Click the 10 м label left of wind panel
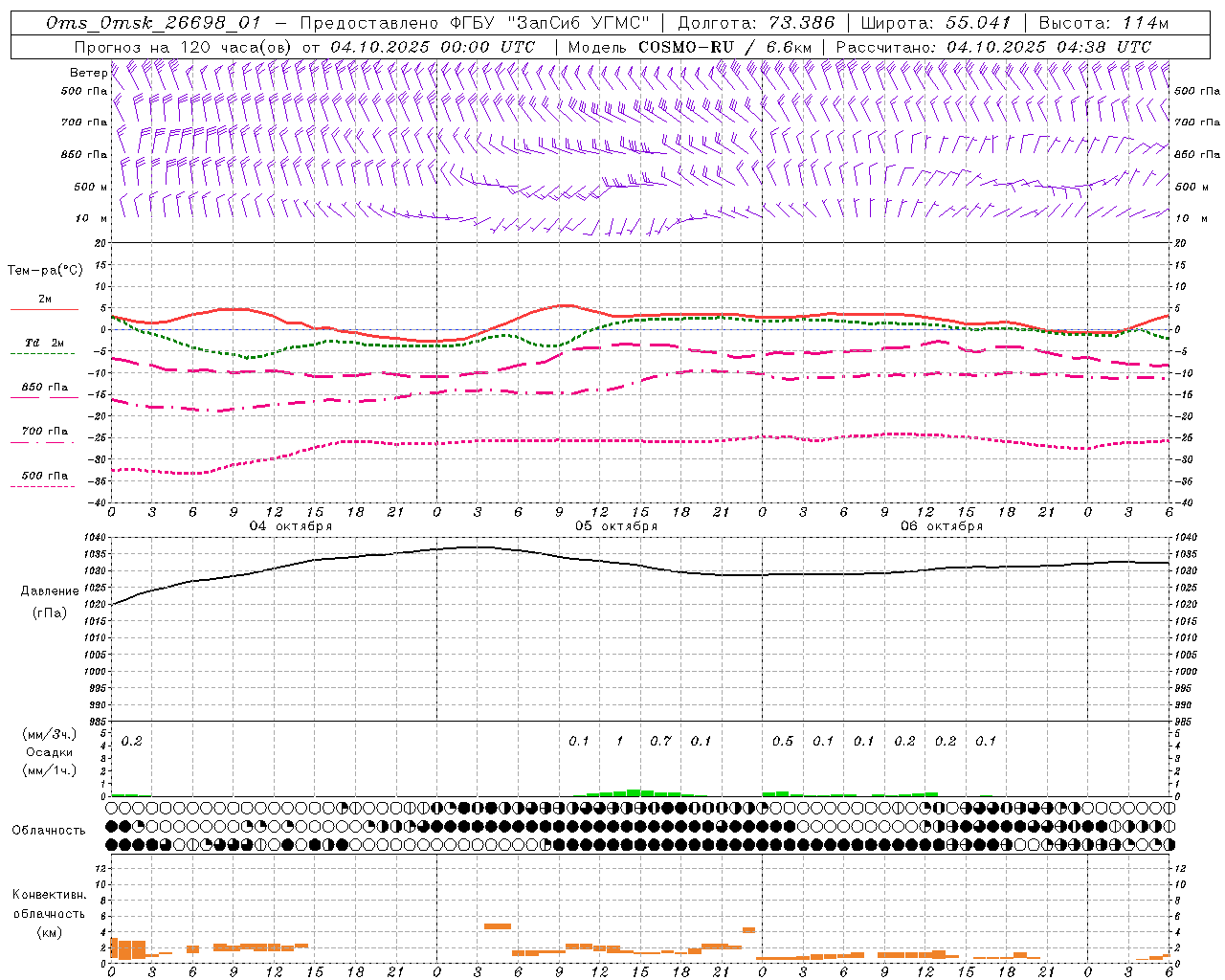1225x980 pixels. coord(91,218)
